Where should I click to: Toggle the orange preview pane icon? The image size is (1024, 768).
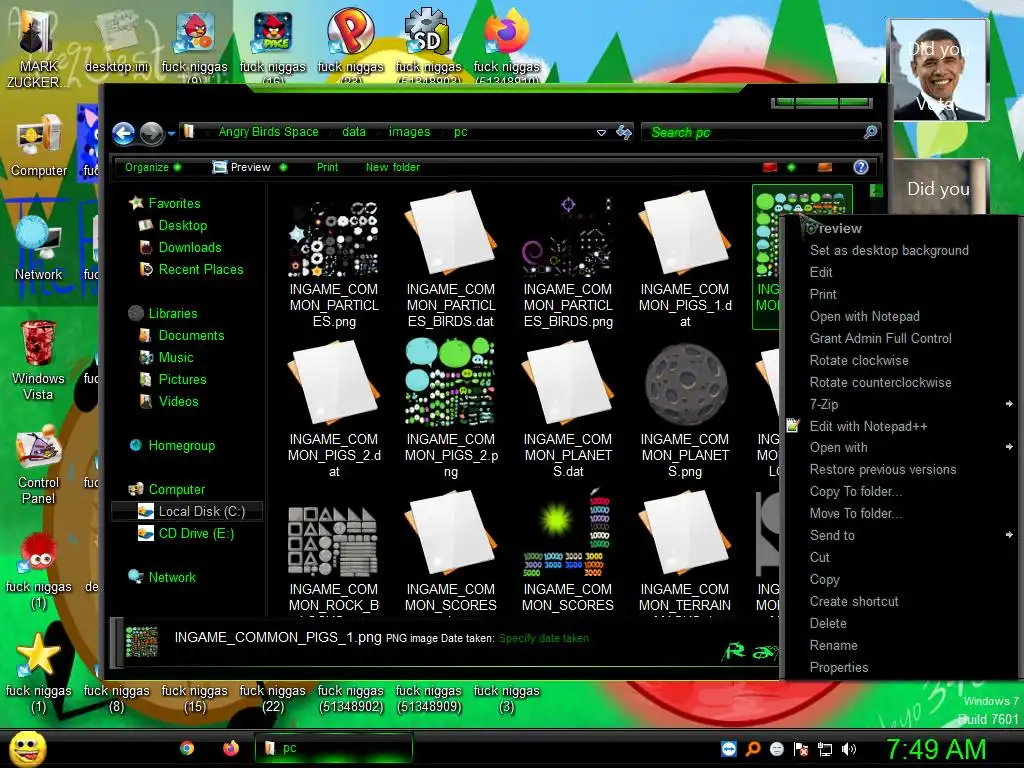pos(825,167)
